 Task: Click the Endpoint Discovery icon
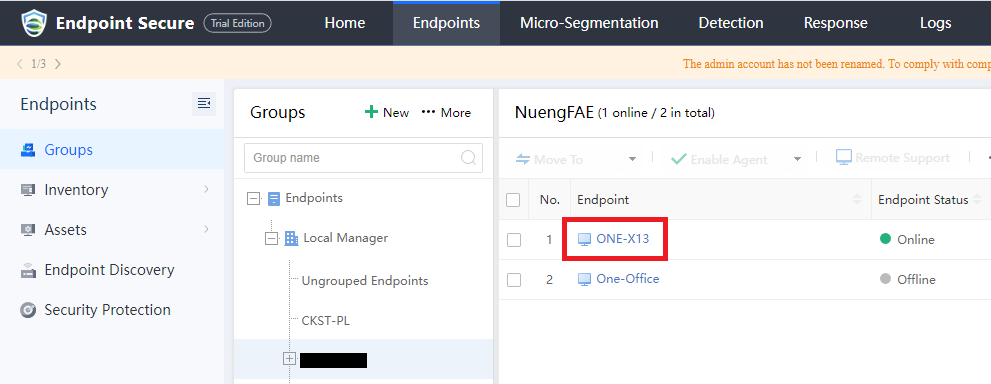pyautogui.click(x=28, y=270)
